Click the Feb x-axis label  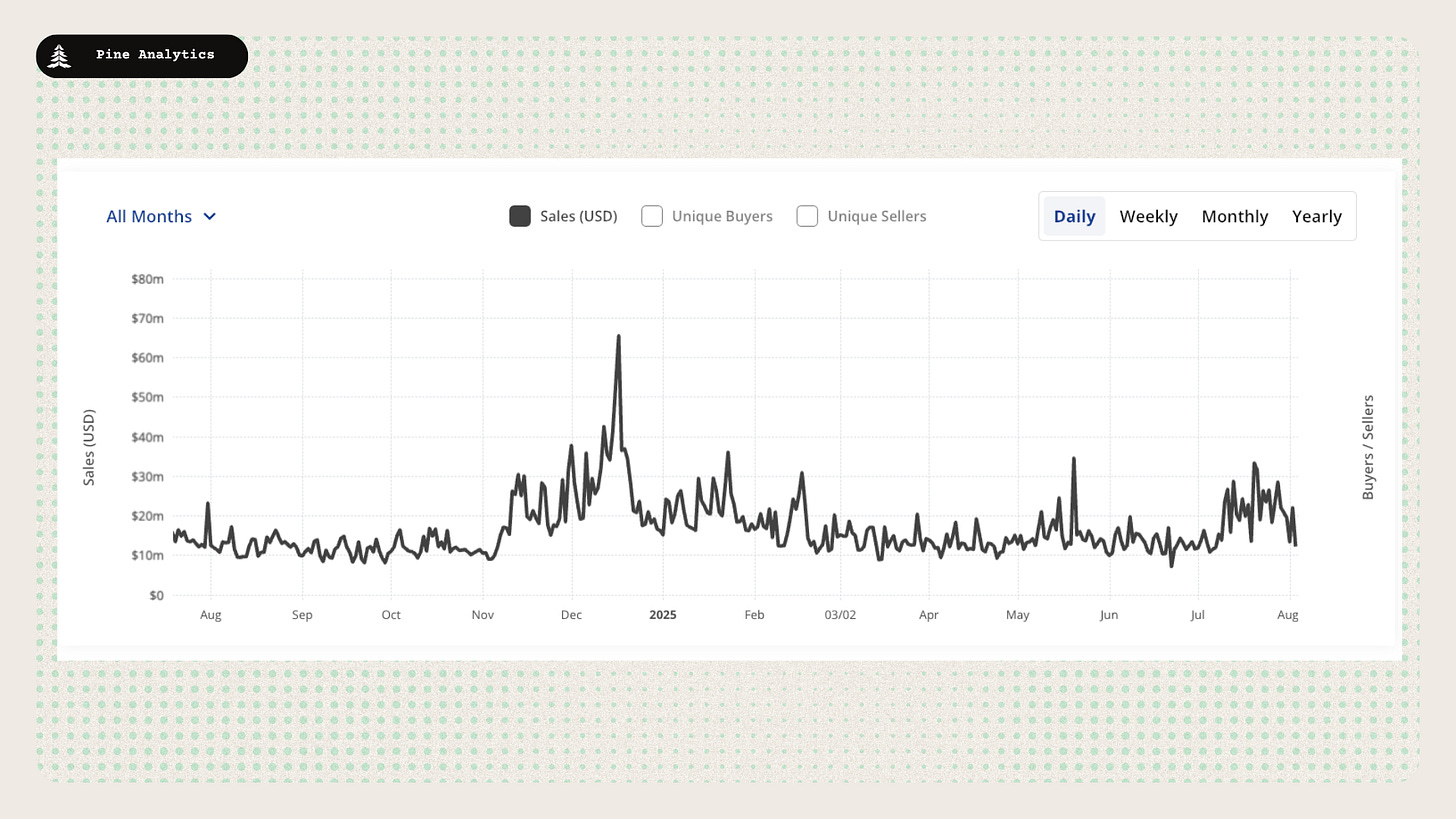754,615
